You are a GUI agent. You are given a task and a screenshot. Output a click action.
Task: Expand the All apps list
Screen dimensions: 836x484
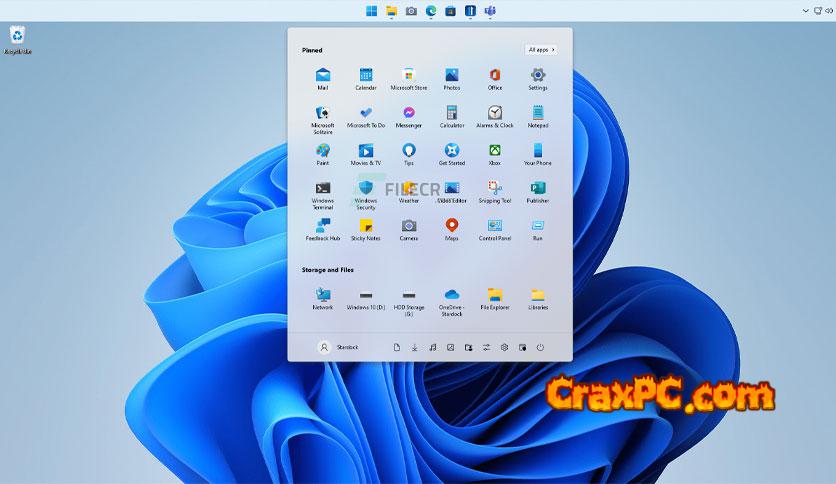coord(540,49)
